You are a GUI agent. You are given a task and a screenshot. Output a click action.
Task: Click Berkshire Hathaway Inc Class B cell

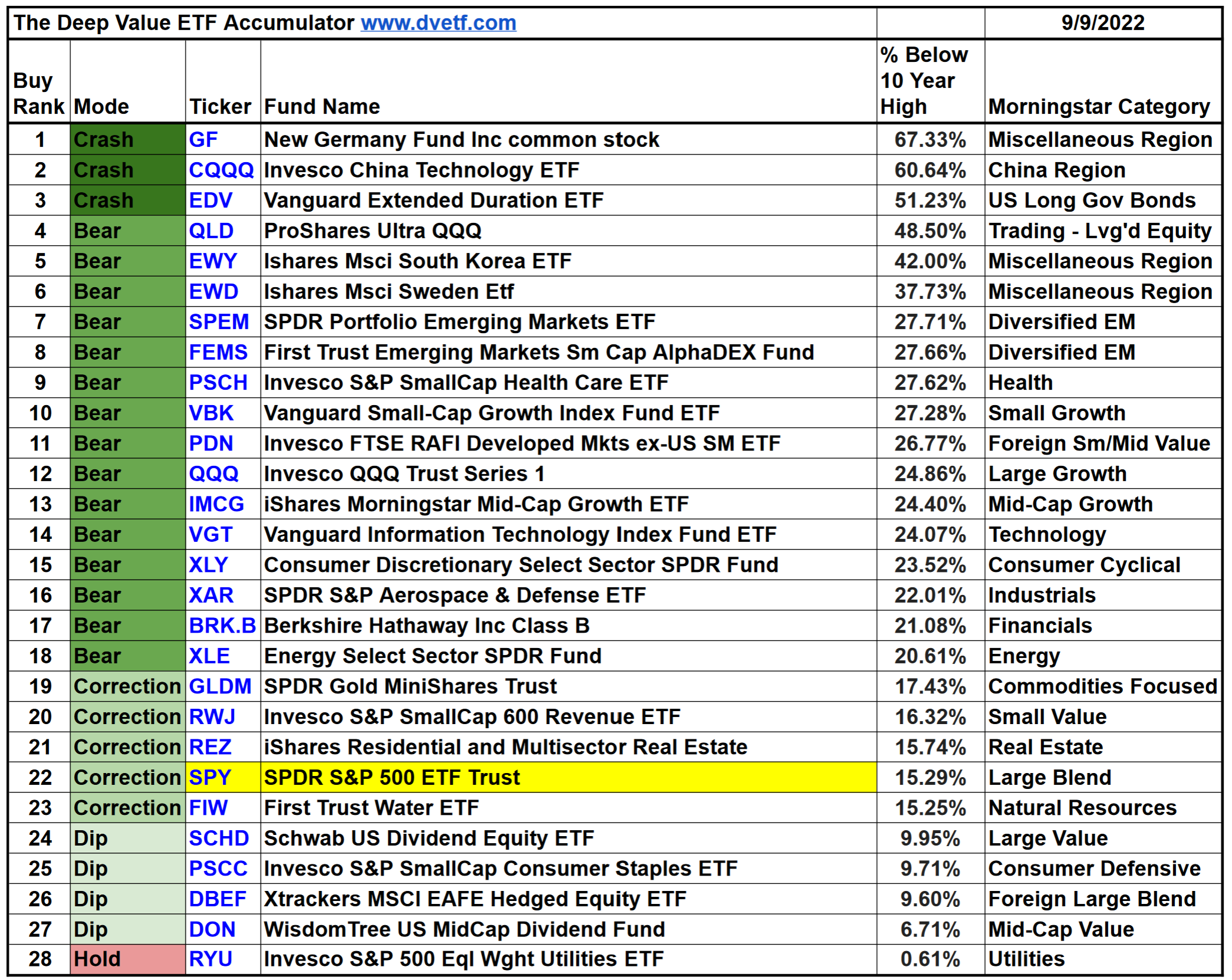click(569, 626)
